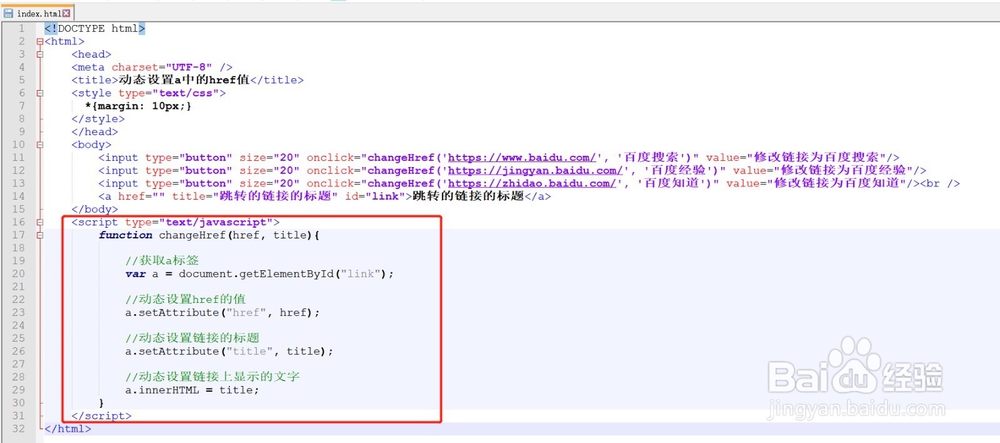Collapse the <script> fold marker on line 16
The width and height of the screenshot is (1000, 443).
(x=40, y=222)
